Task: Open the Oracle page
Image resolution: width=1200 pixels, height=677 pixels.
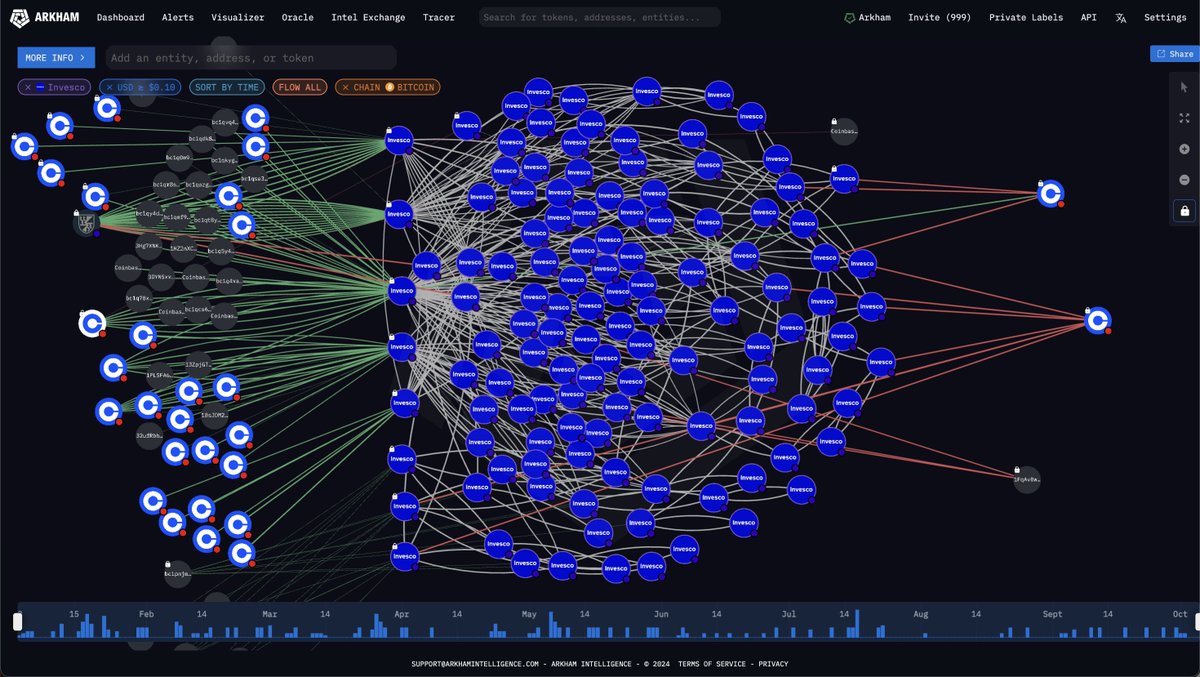Action: [297, 17]
